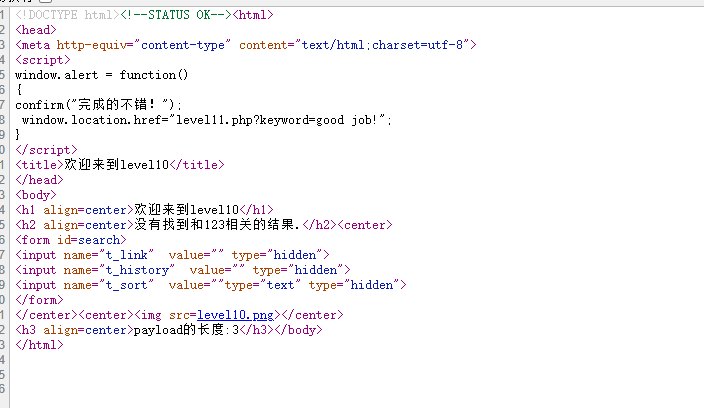
Task: Click the "text" type value on the t_sort line
Action: (x=281, y=285)
